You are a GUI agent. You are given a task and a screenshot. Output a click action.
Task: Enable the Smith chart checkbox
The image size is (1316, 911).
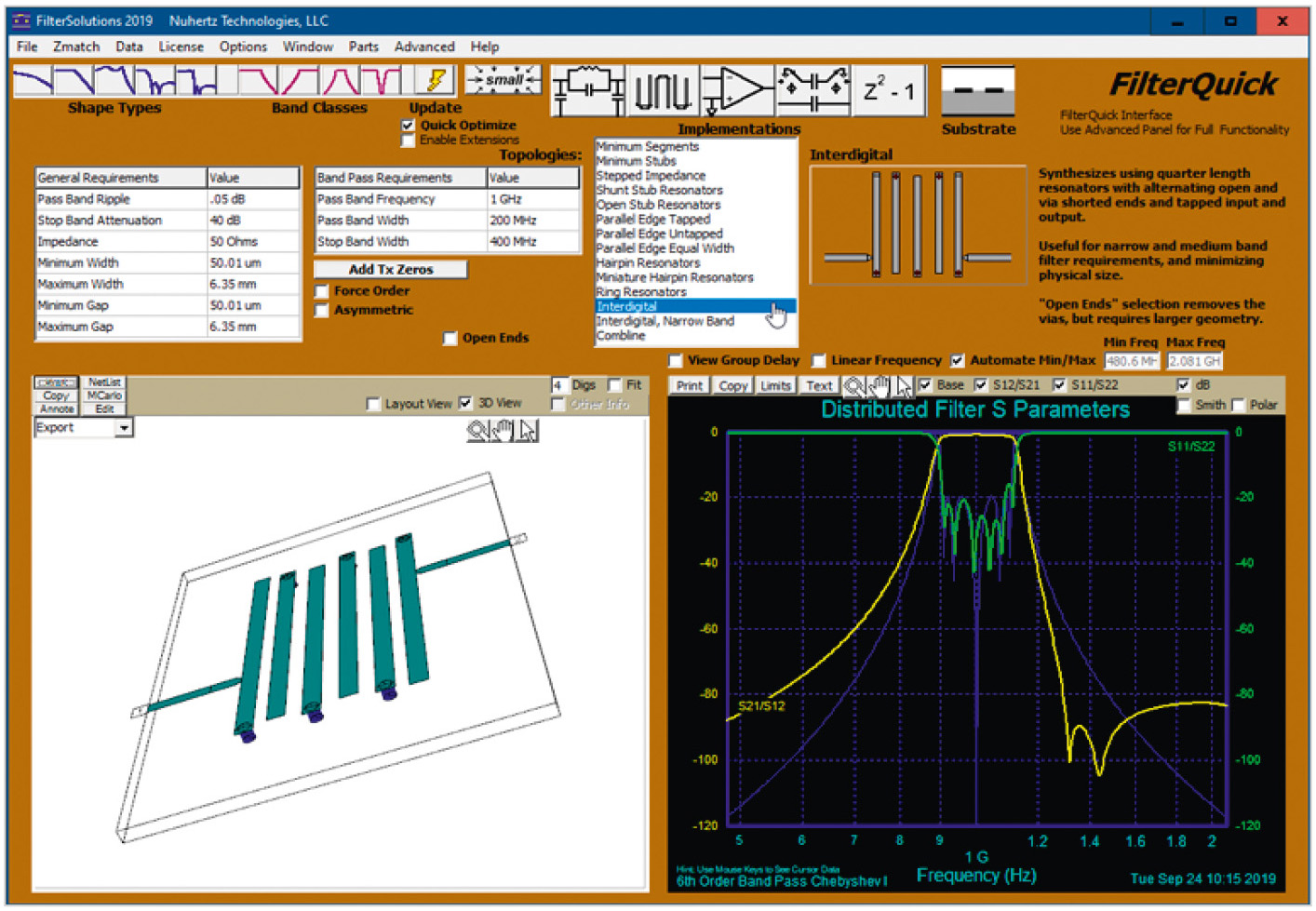click(x=1184, y=406)
